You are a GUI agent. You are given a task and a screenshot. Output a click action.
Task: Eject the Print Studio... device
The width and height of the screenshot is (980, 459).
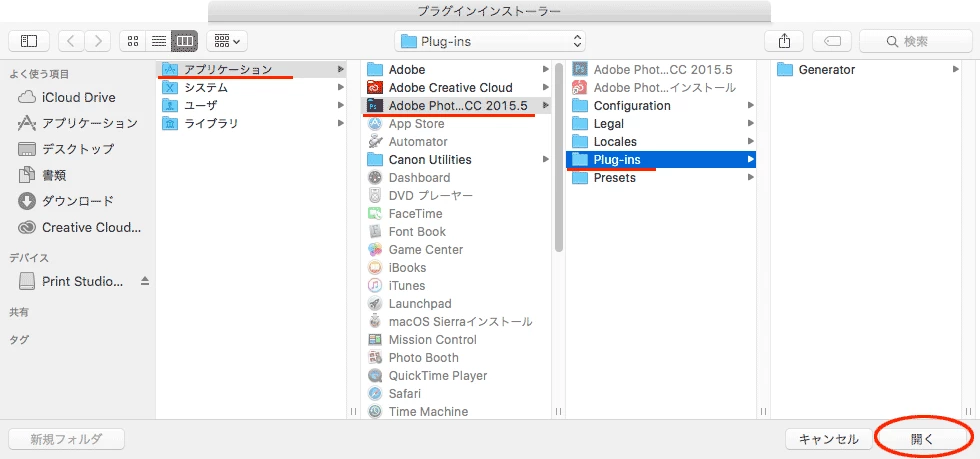point(145,281)
